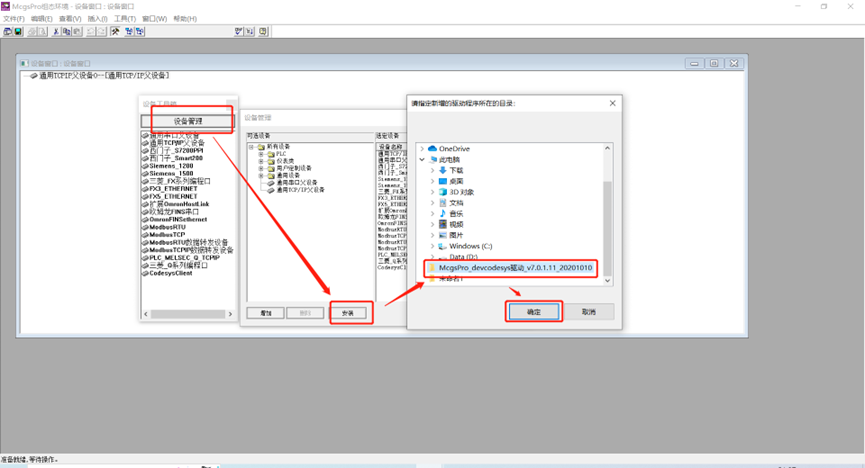Expand the Windows (C:) drive chevron
865x468 pixels.
(432, 246)
